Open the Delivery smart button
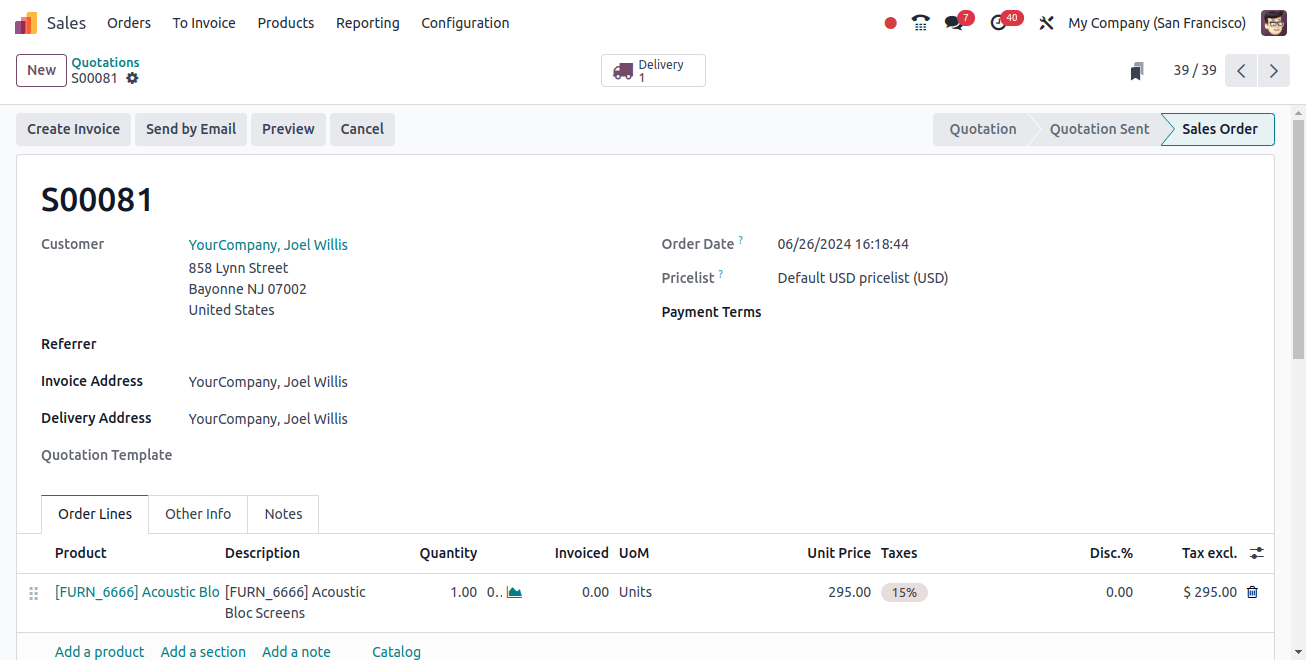Screen dimensions: 1306x660 (653, 71)
